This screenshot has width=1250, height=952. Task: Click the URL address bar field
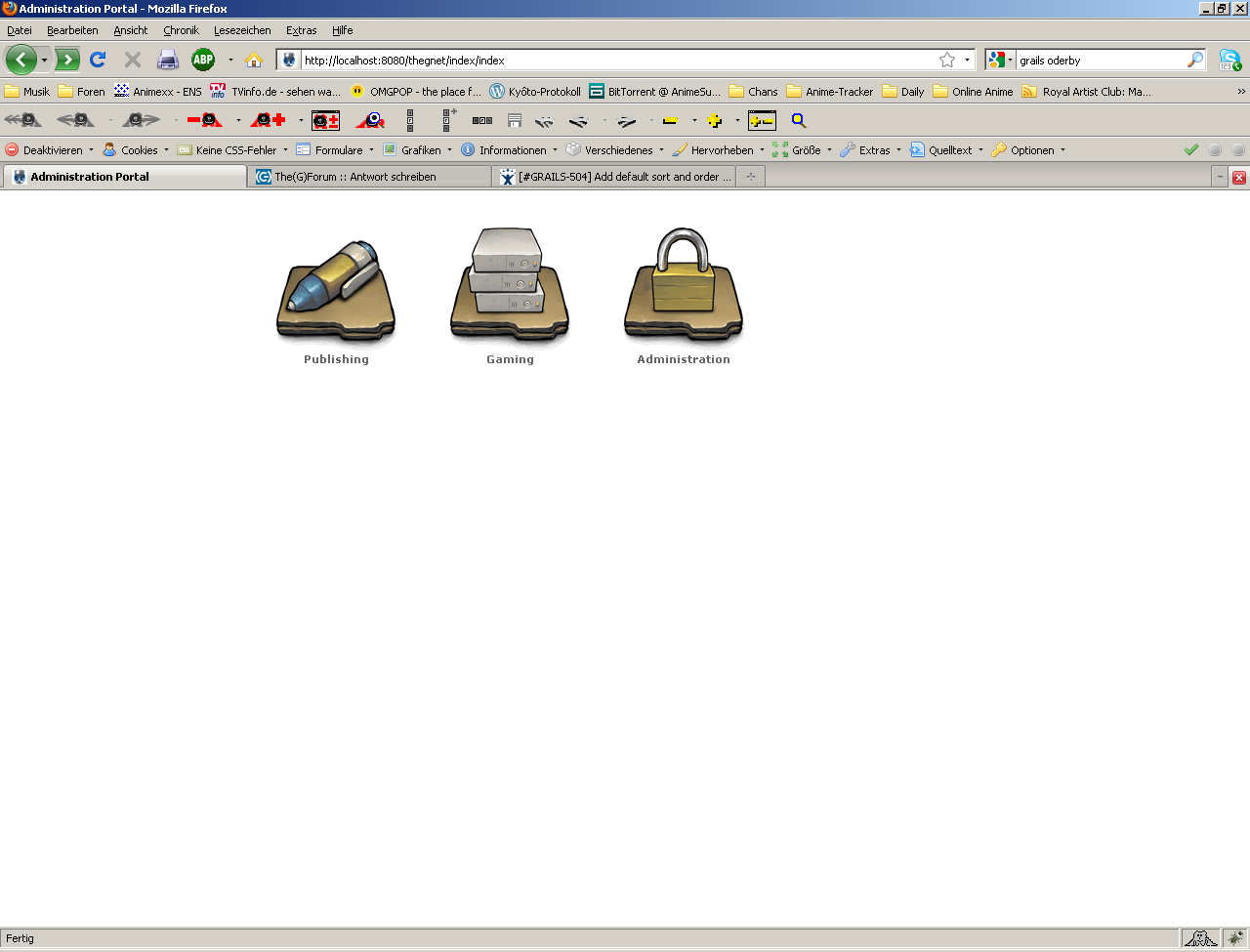pos(615,61)
